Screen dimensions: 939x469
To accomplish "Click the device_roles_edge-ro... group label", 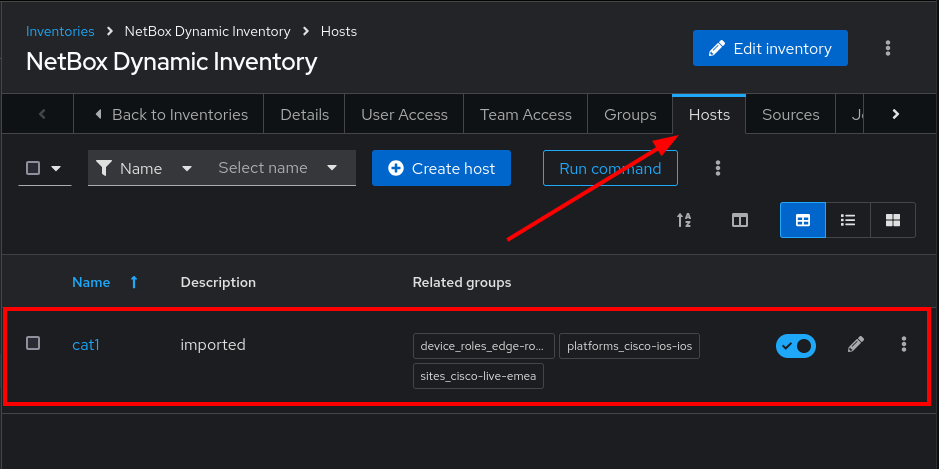I will (484, 346).
